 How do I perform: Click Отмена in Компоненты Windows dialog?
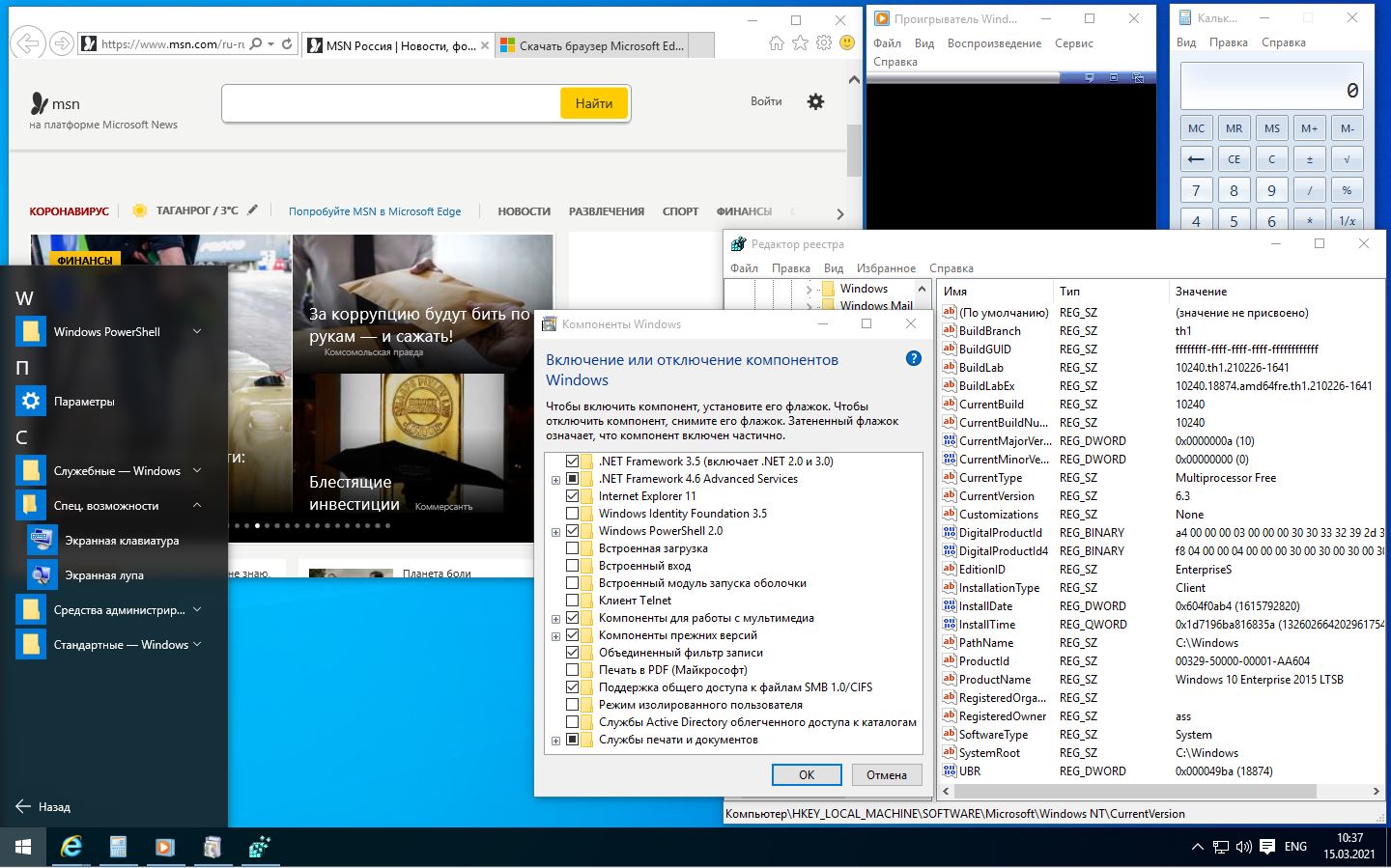886,774
